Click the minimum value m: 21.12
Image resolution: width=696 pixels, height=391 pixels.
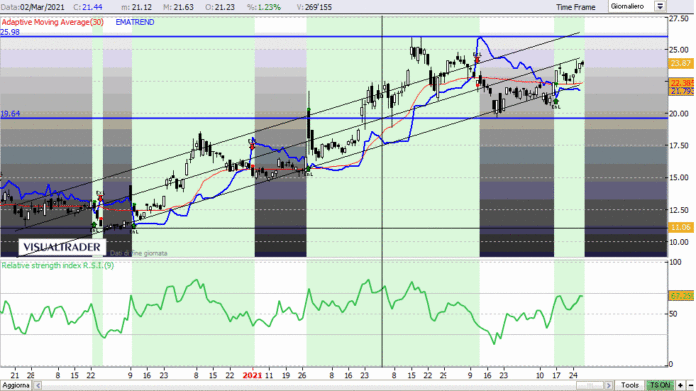(136, 7)
